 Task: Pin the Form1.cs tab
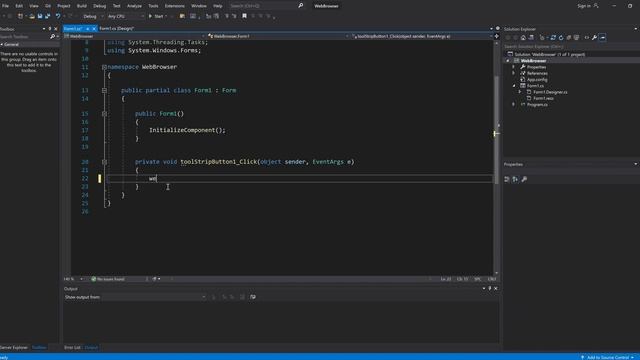click(x=87, y=29)
